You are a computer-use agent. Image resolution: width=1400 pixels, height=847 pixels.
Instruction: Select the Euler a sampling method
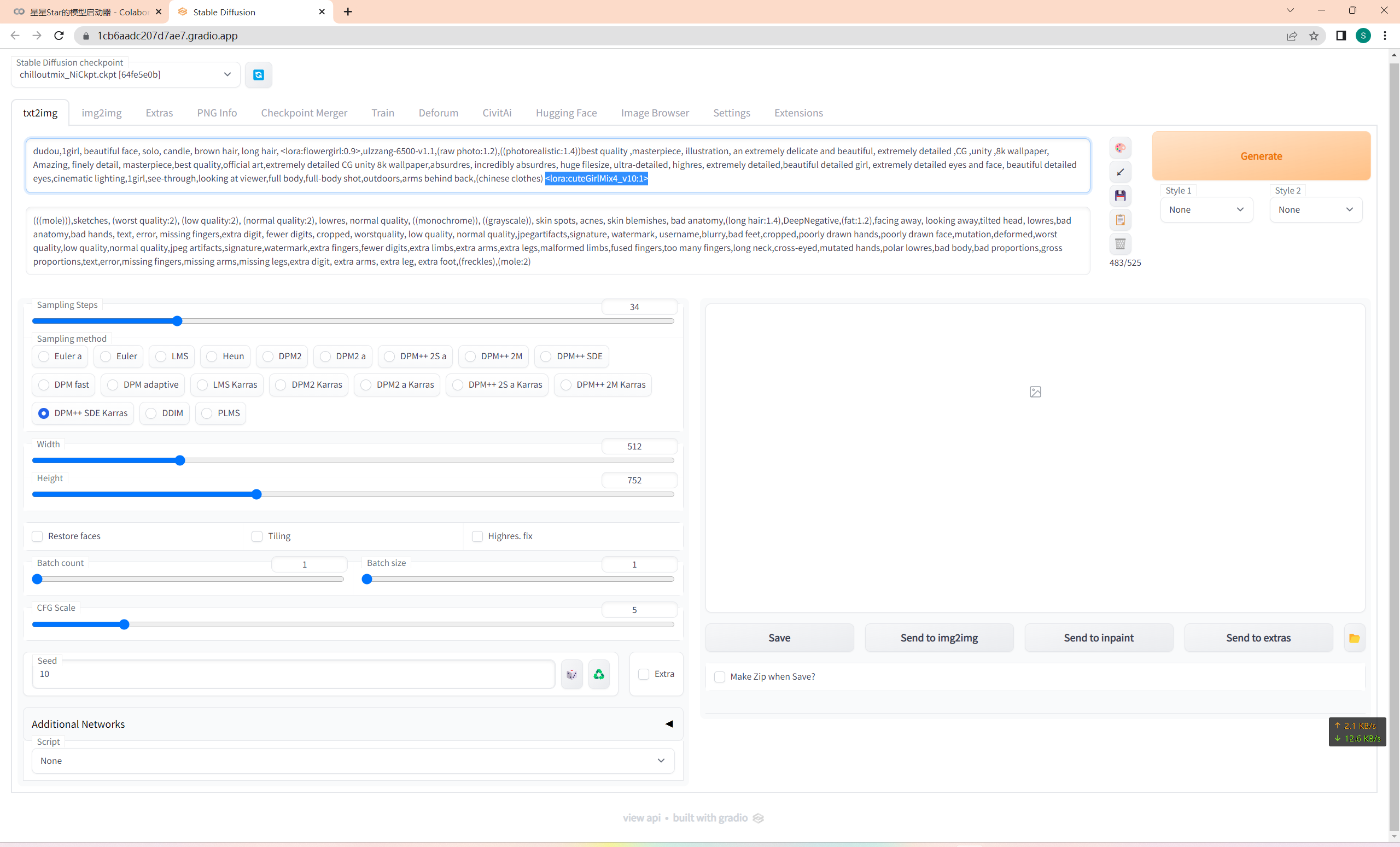(44, 356)
